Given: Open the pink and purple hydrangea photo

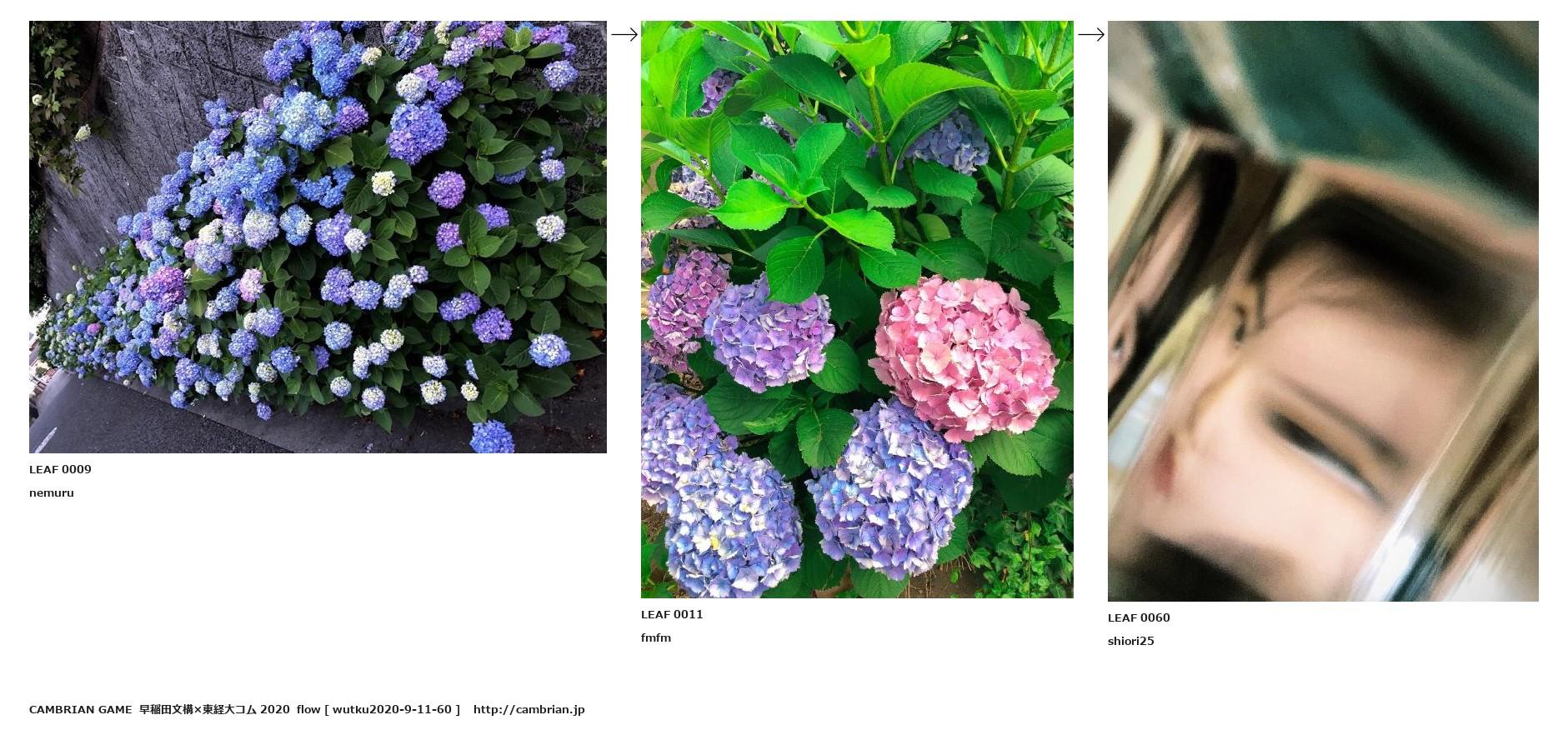Looking at the screenshot, I should click(x=857, y=309).
